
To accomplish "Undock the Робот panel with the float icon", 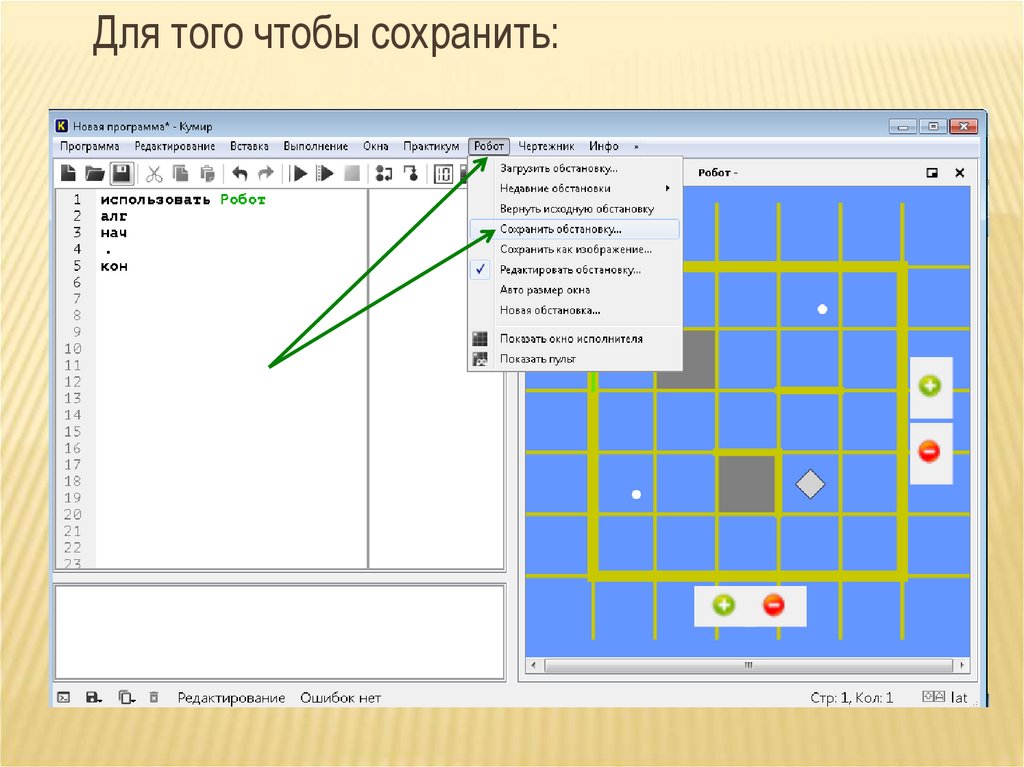I will 932,173.
